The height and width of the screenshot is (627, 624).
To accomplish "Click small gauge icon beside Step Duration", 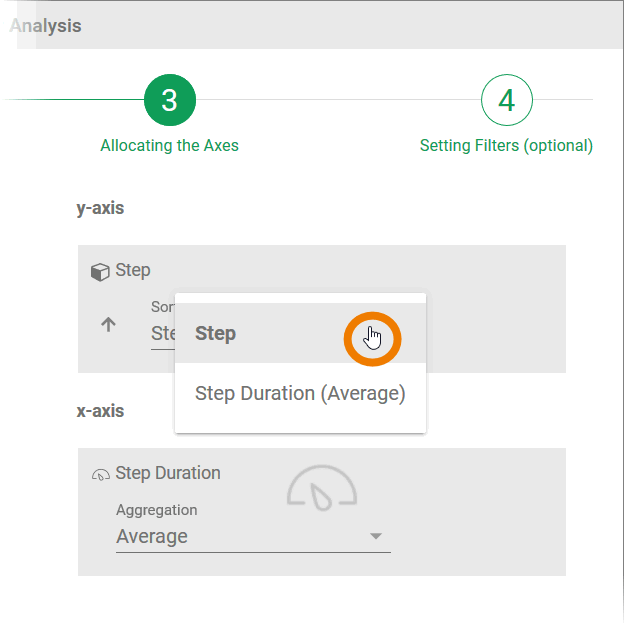I will point(100,474).
